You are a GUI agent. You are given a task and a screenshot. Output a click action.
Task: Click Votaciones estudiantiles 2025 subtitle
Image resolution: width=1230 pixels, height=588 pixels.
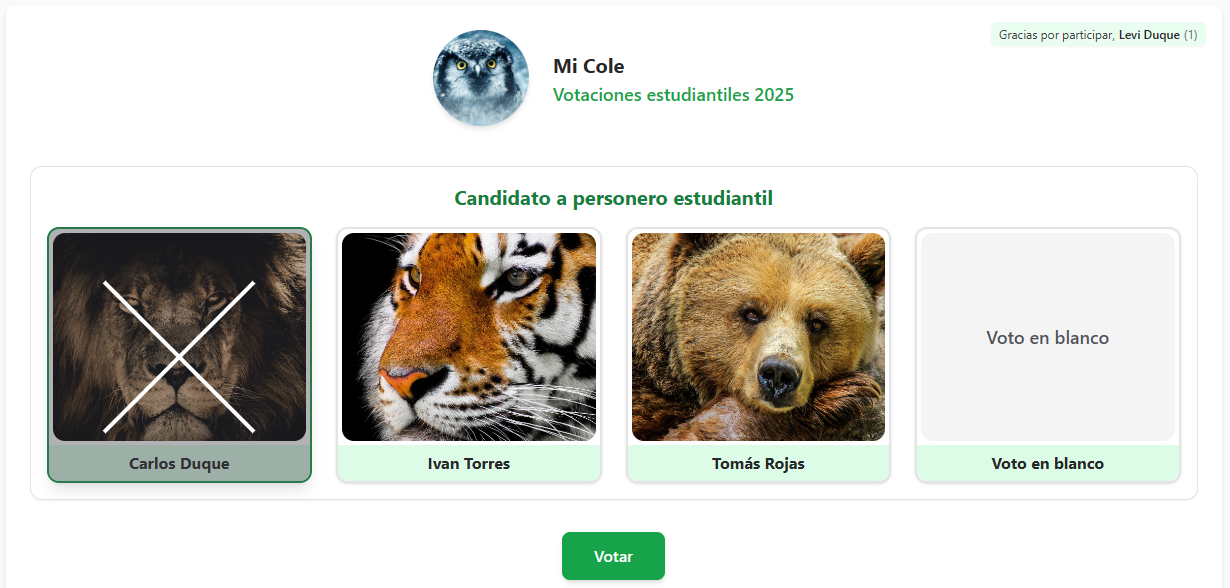tap(674, 95)
